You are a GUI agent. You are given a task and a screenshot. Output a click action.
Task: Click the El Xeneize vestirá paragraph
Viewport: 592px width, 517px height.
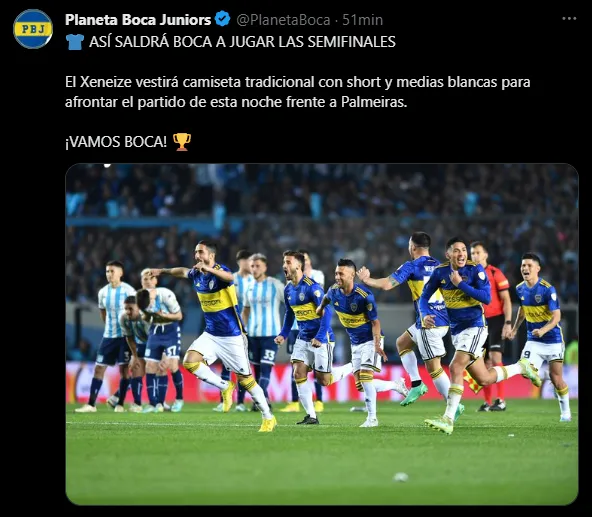pos(298,92)
